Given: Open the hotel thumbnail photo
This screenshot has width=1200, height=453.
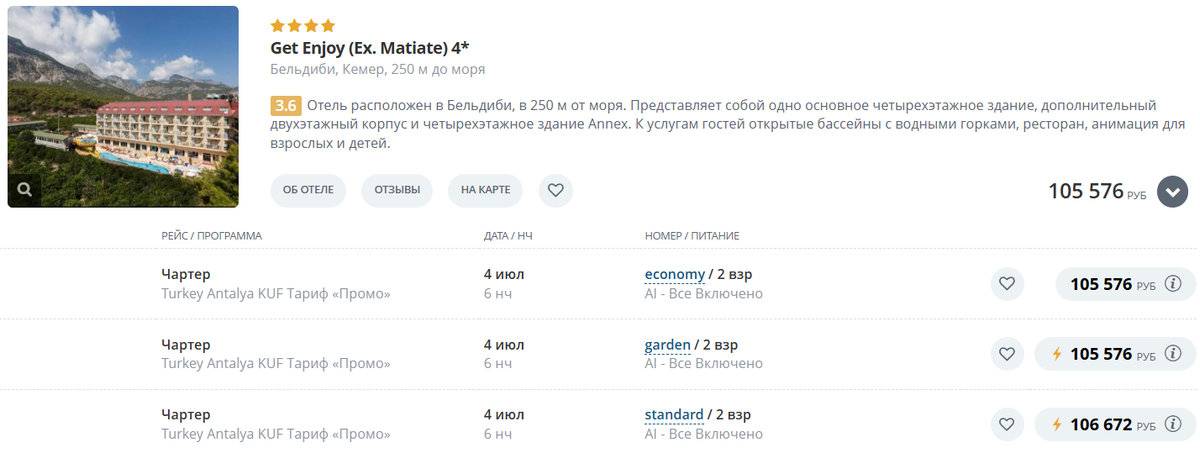Looking at the screenshot, I should 123,107.
